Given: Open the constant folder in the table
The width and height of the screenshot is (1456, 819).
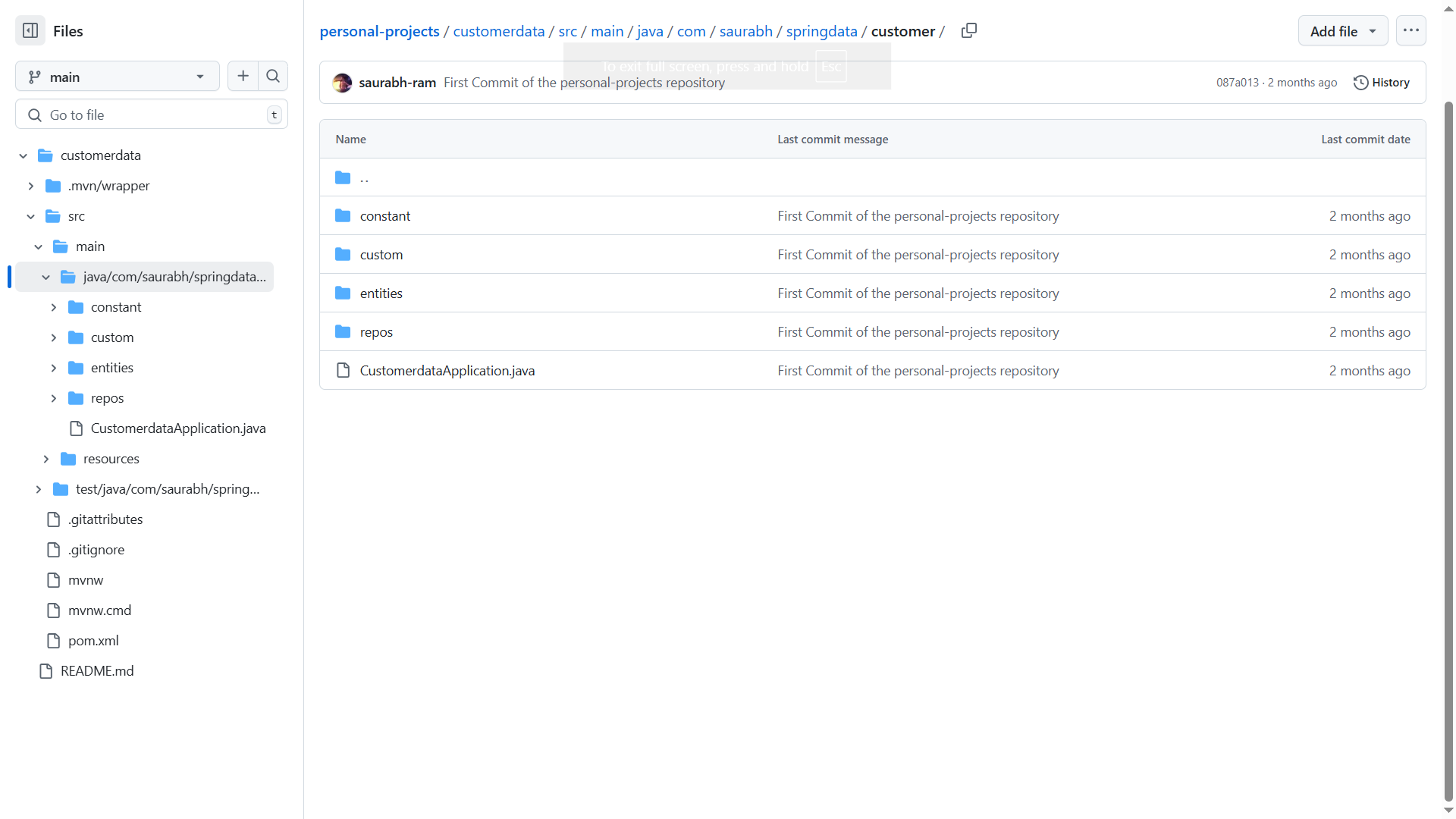Looking at the screenshot, I should point(385,216).
